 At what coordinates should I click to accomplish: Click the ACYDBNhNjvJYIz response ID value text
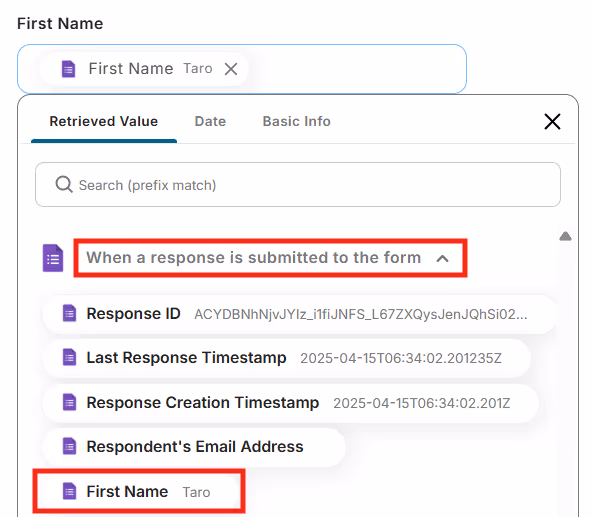361,314
